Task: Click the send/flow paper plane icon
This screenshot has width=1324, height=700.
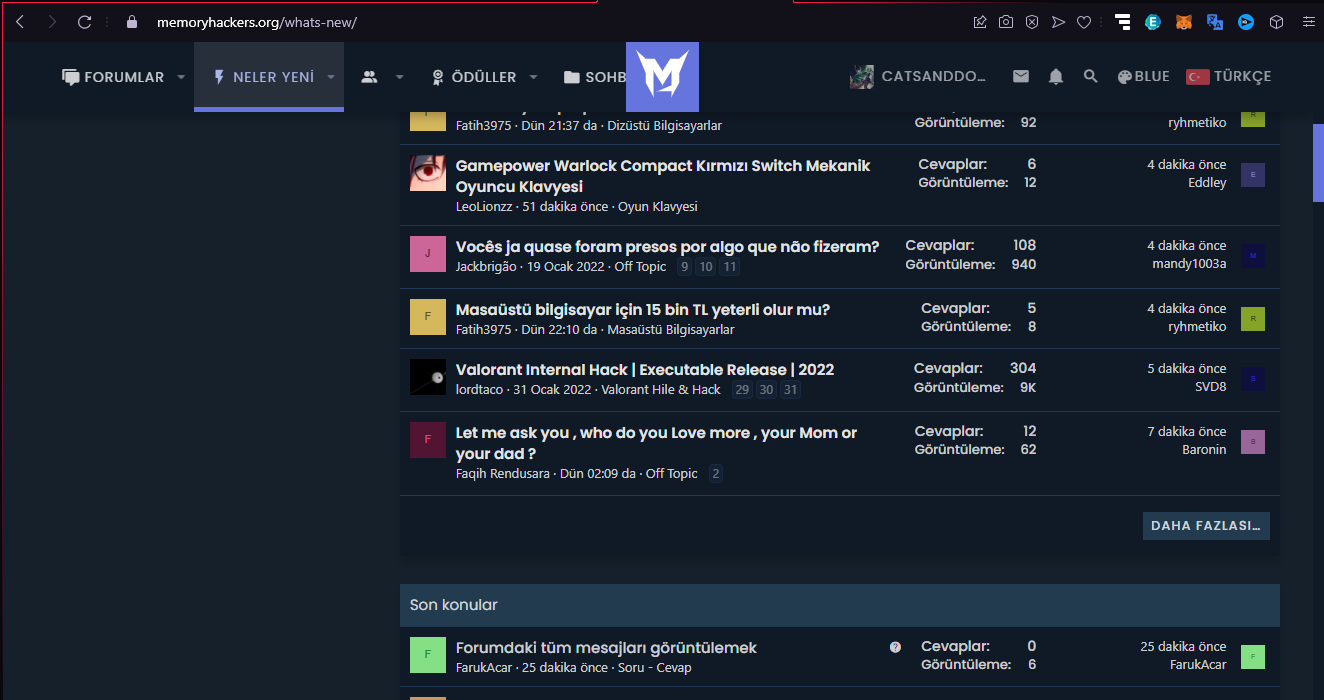Action: click(x=1058, y=21)
